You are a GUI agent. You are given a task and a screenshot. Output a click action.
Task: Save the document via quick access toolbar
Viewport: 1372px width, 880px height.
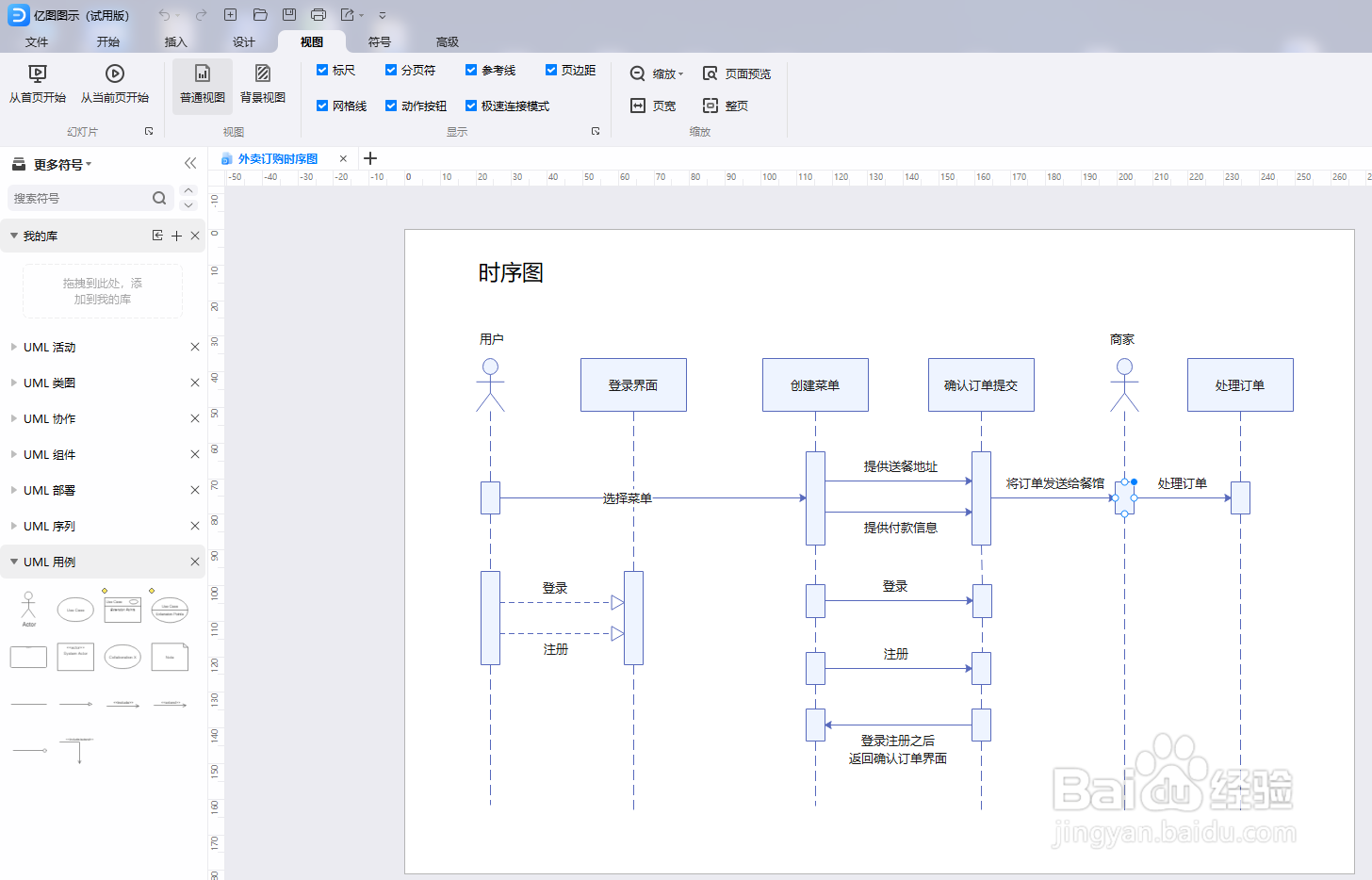tap(288, 14)
